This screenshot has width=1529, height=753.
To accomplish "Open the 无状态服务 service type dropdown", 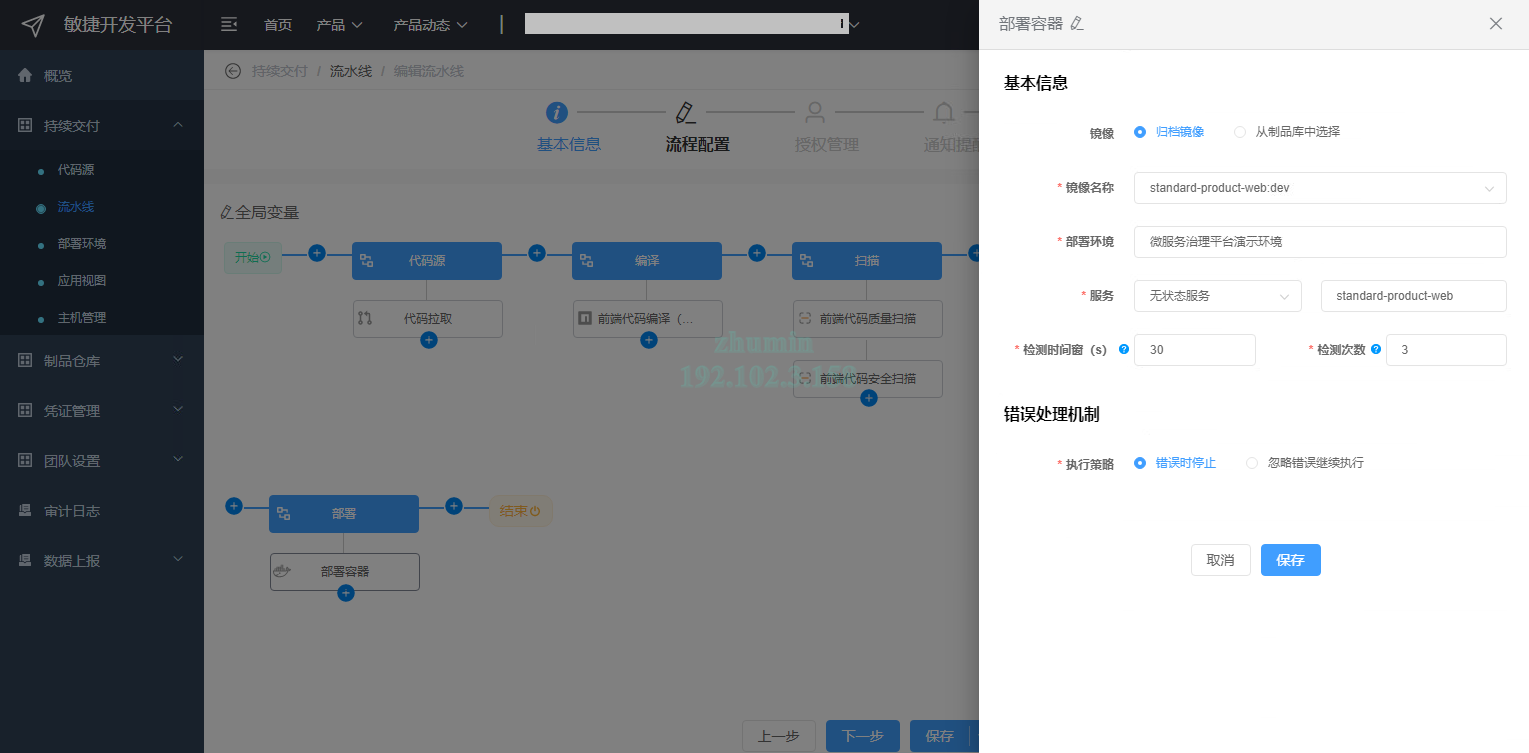I will point(1218,296).
